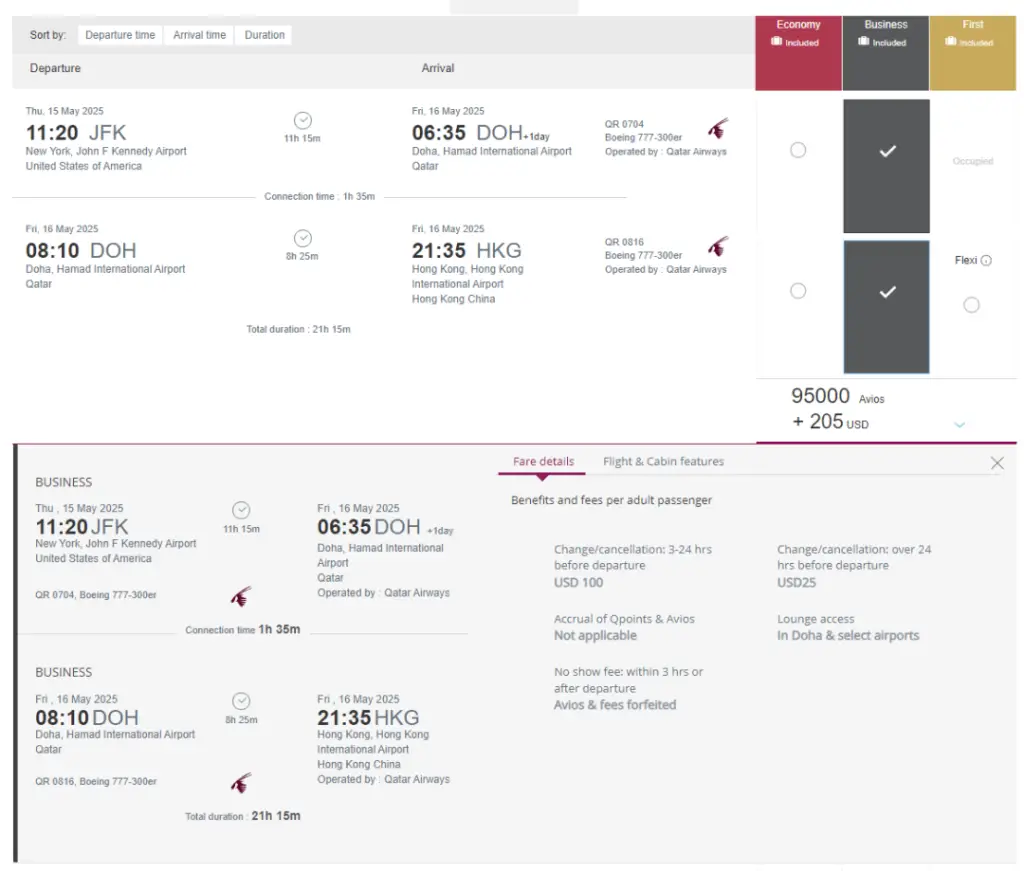Click the gold First class column header
The width and height of the screenshot is (1024, 871).
click(973, 33)
